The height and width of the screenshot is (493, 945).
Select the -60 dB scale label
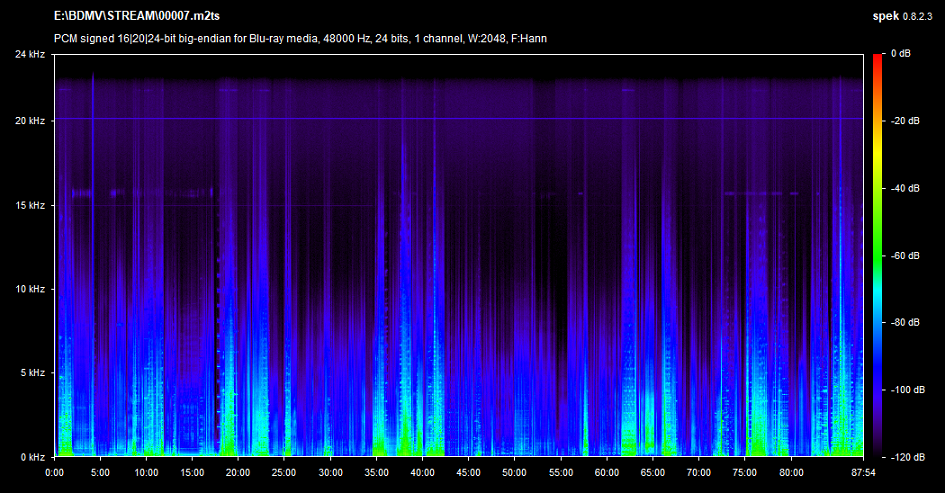tap(905, 256)
